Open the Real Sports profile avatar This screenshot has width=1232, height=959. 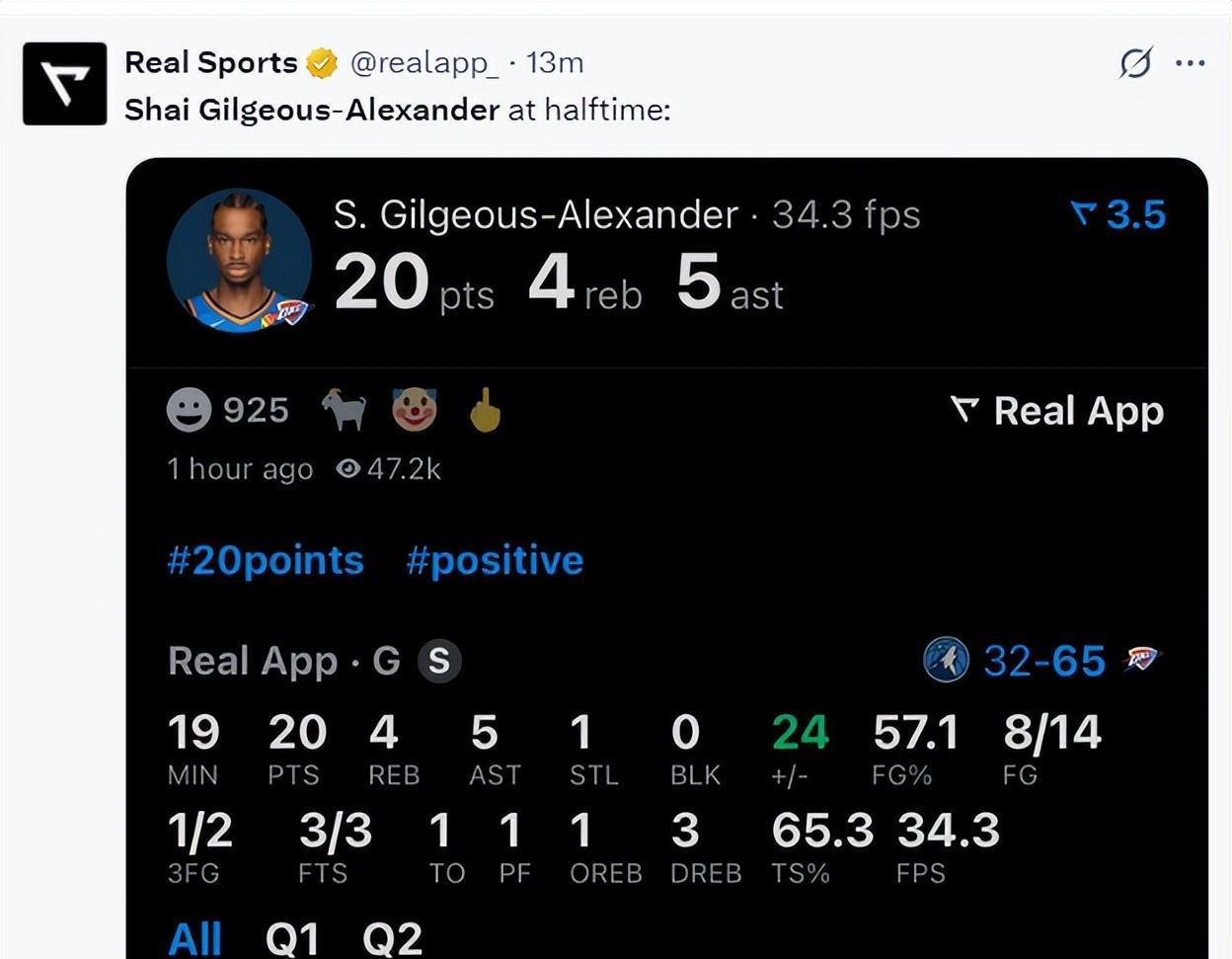point(64,83)
